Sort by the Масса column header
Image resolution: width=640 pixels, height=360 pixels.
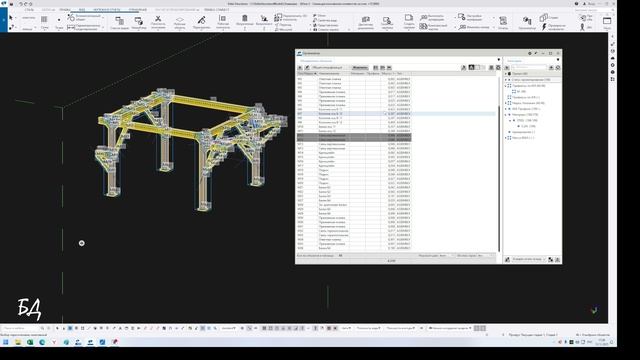[x=388, y=74]
